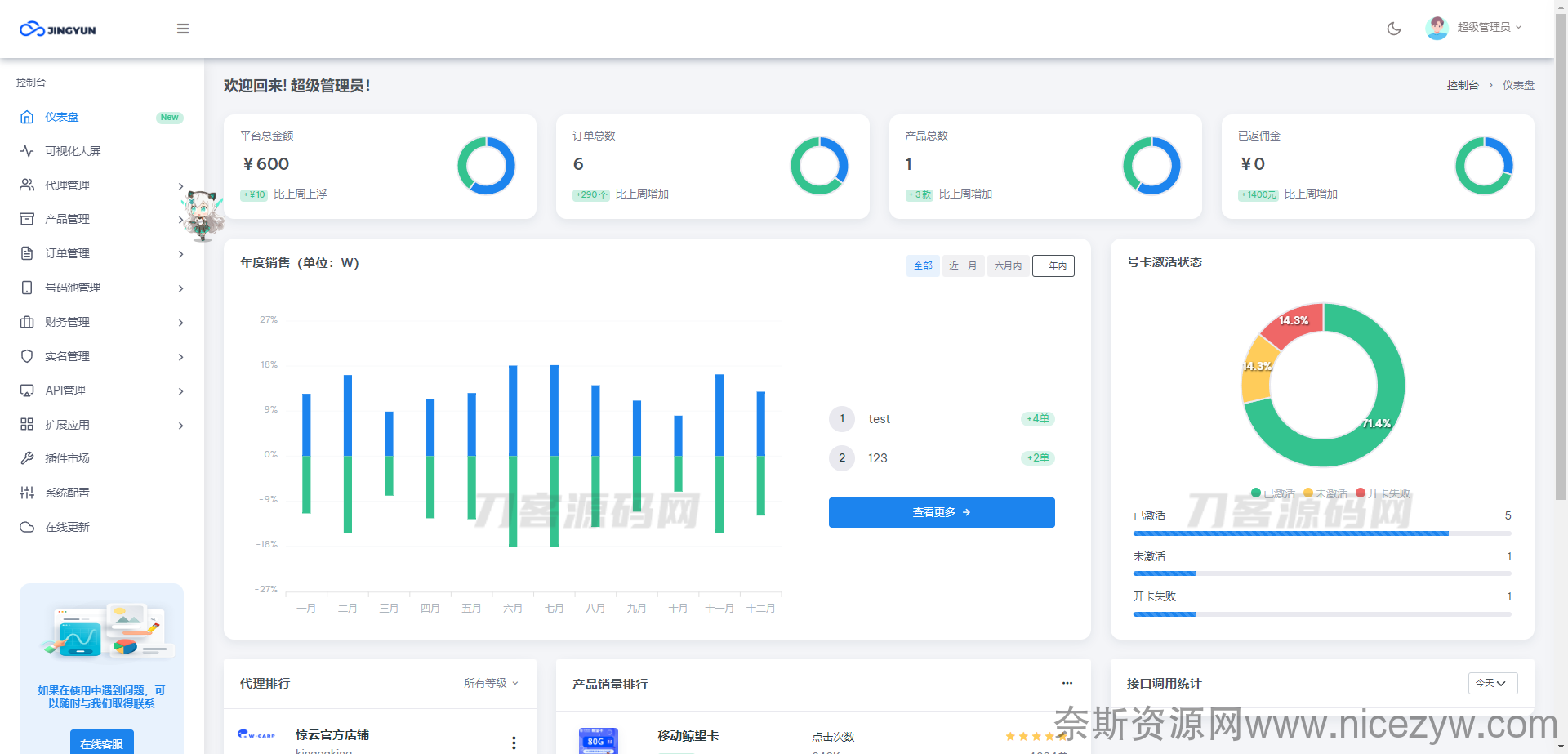Screen dimensions: 1568x754
Task: Toggle dark mode moon icon
Action: (1394, 29)
